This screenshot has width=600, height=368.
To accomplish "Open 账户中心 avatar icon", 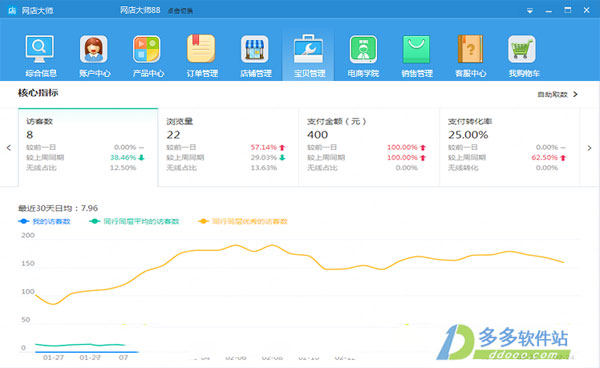I will pos(94,49).
